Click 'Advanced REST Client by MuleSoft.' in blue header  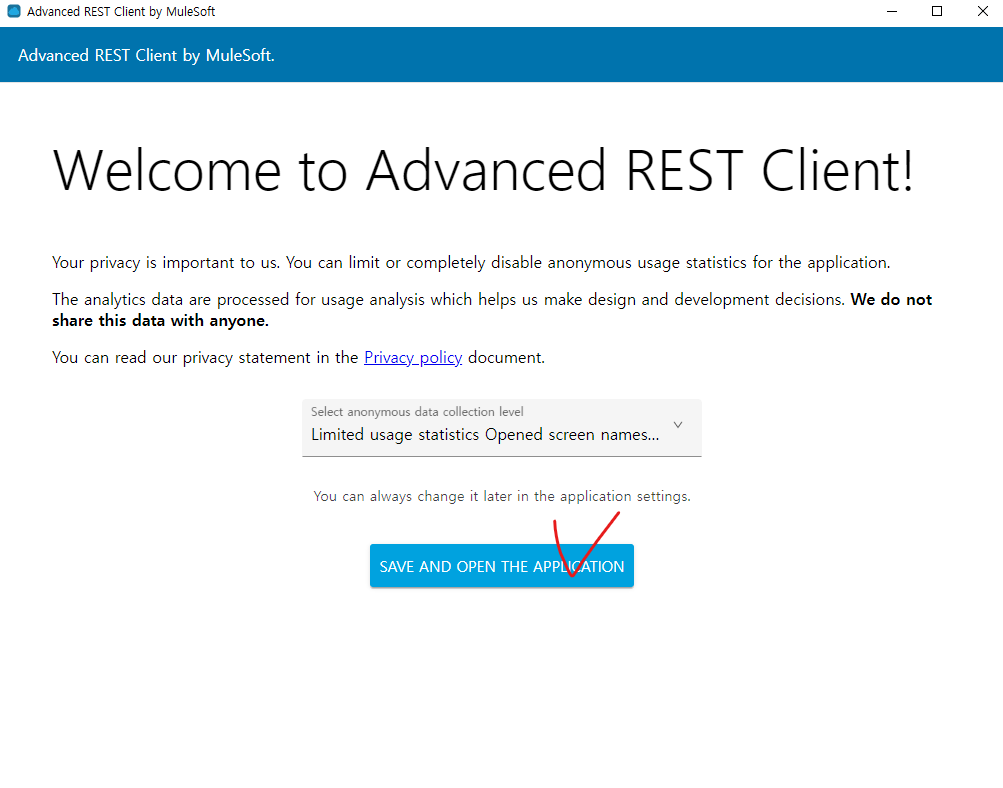point(146,56)
